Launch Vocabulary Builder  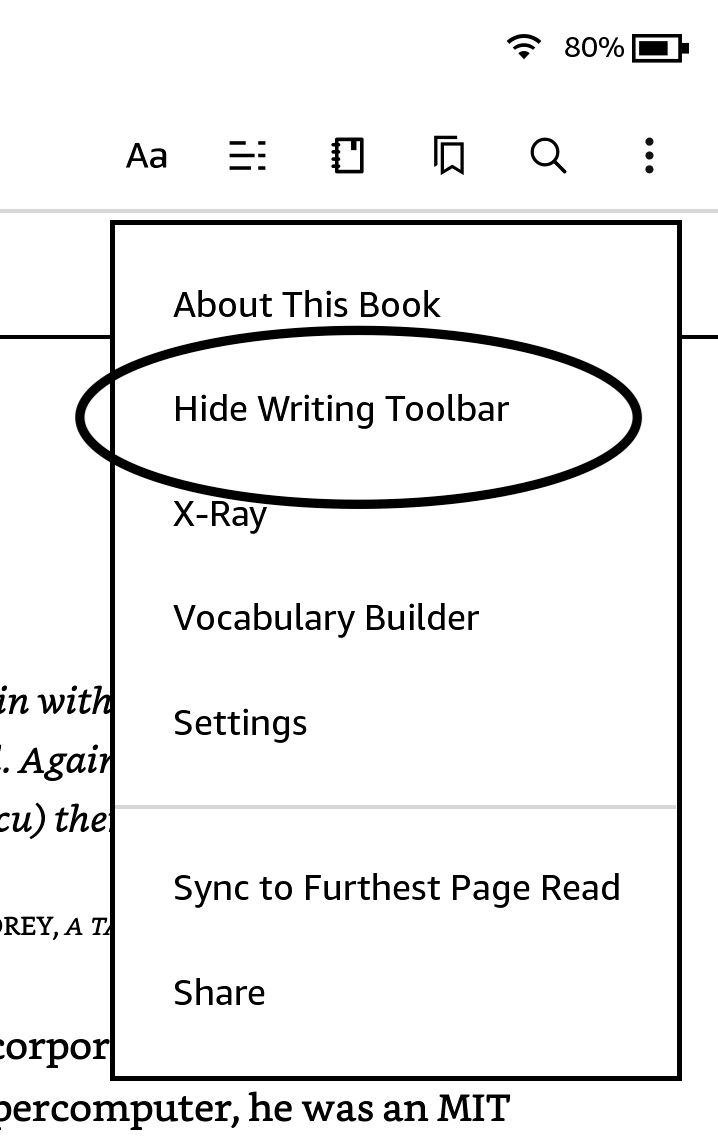[x=326, y=618]
